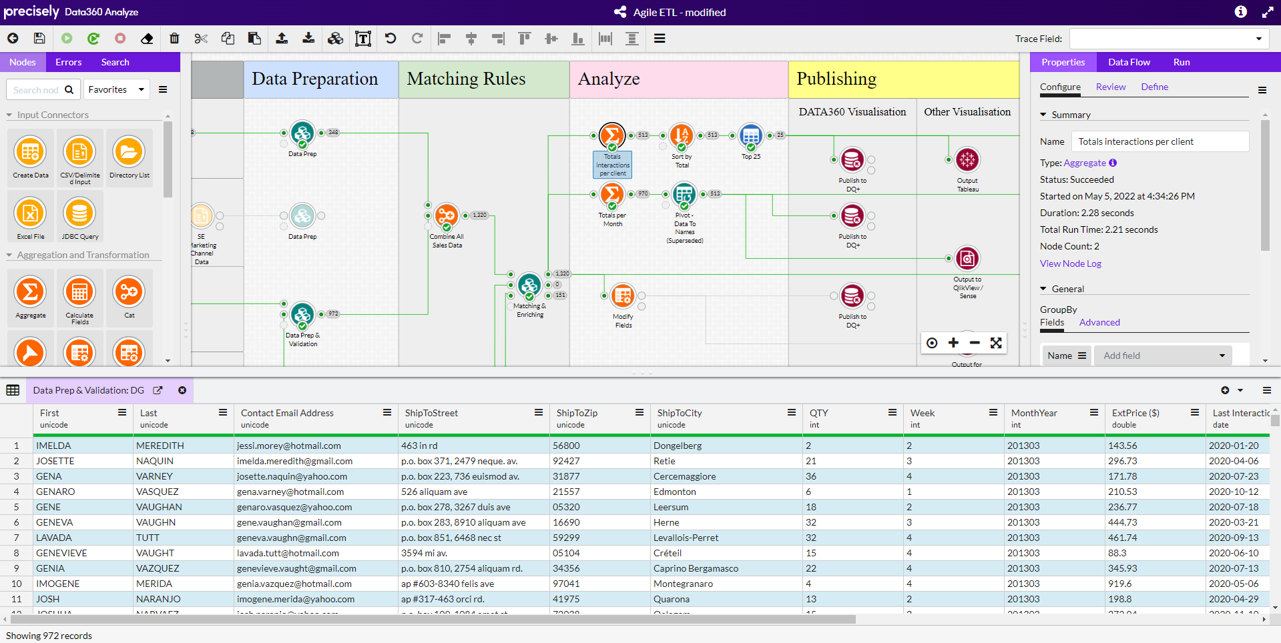Open the Data Flow tab
This screenshot has width=1281, height=643.
pyautogui.click(x=1129, y=62)
